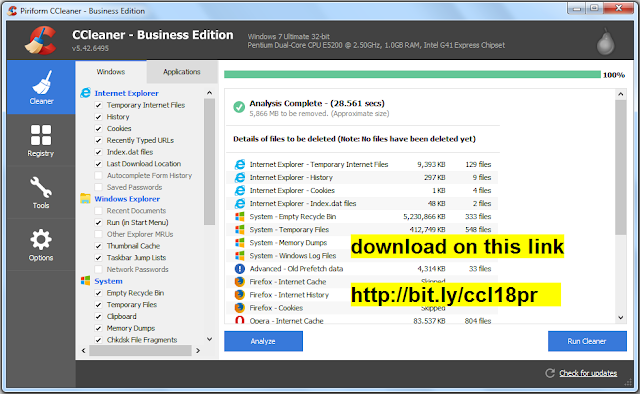
Task: Select the 'Advanced - Old Prefetch data' row
Action: click(x=362, y=269)
